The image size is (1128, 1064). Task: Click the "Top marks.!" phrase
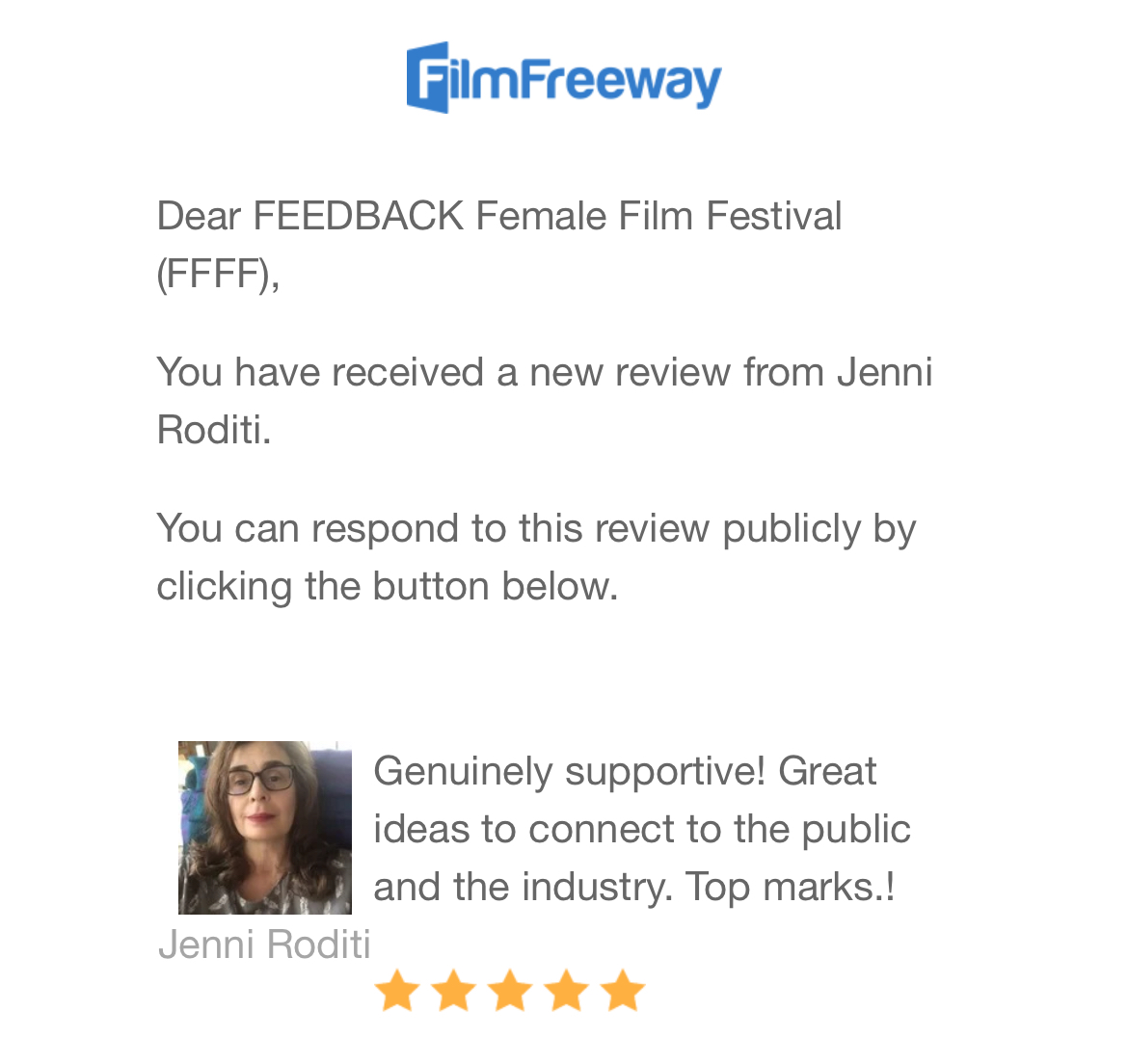(790, 887)
